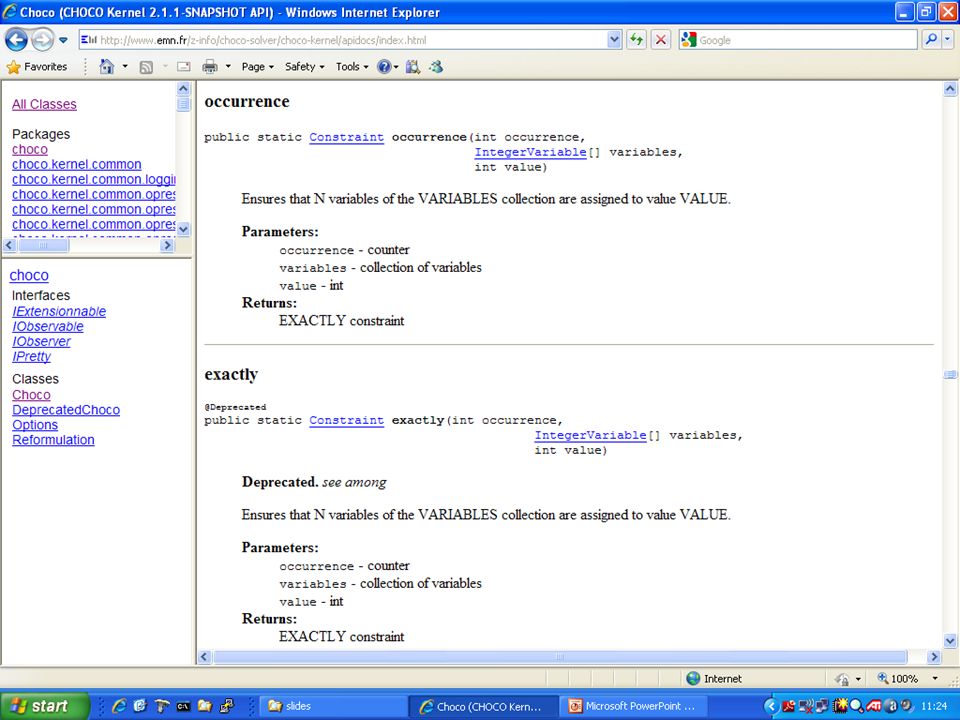Screen dimensions: 960x720
Task: Open the choco heading link above Interfaces
Action: pos(29,276)
